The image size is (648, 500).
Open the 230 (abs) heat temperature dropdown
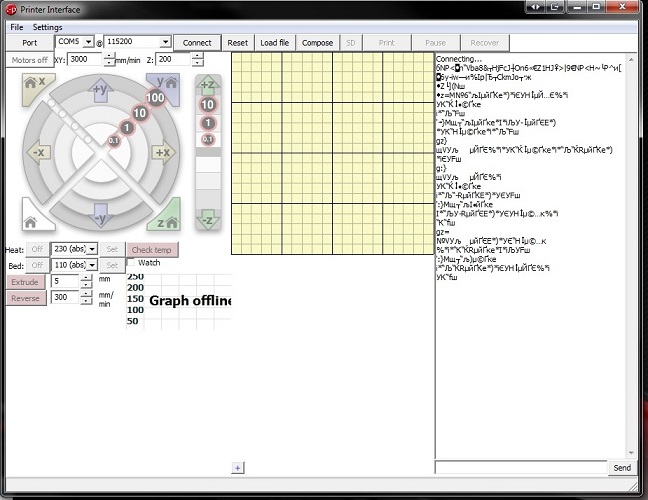(x=92, y=249)
